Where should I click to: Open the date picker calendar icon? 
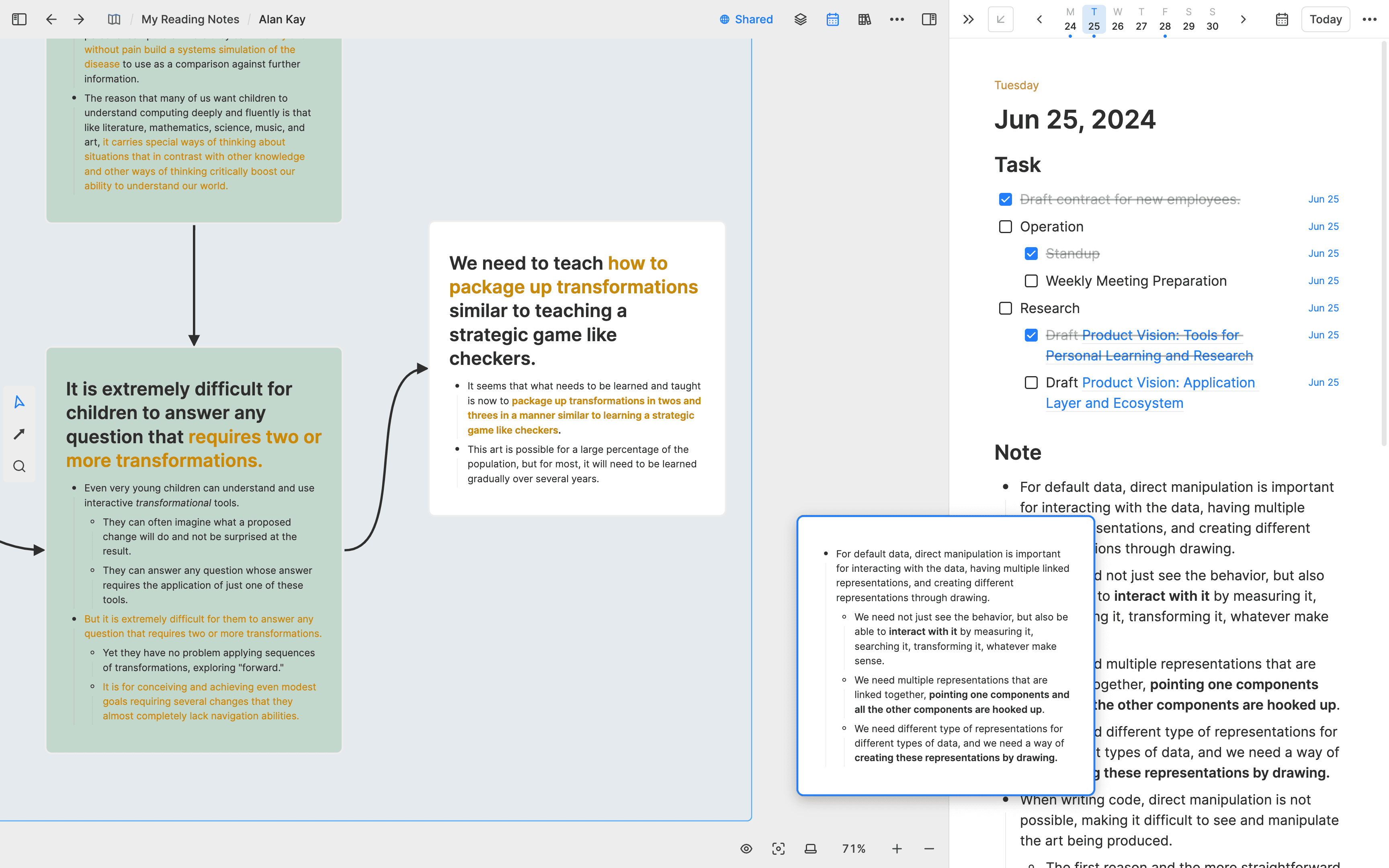[x=1282, y=19]
